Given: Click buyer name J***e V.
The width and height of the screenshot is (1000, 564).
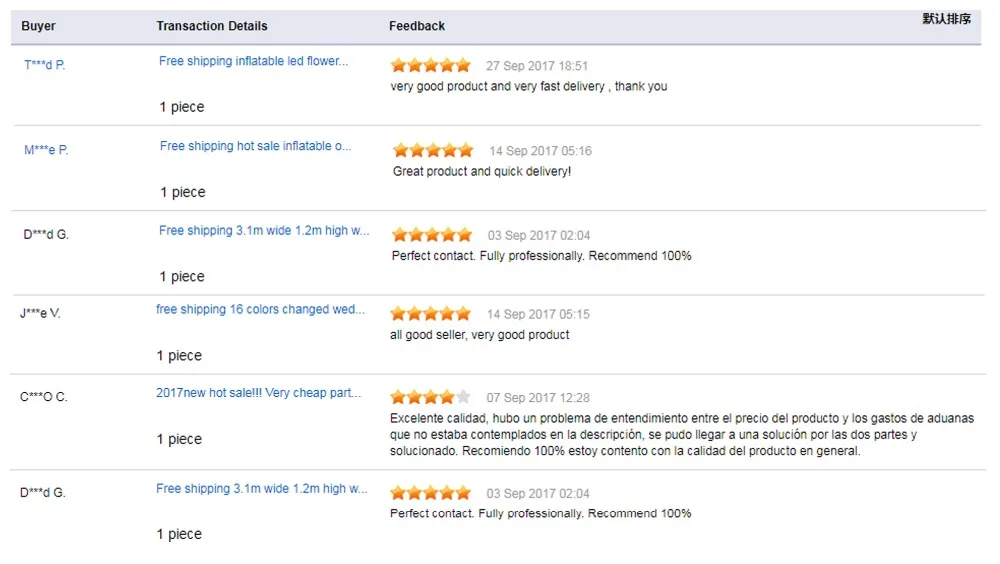Looking at the screenshot, I should click(40, 313).
